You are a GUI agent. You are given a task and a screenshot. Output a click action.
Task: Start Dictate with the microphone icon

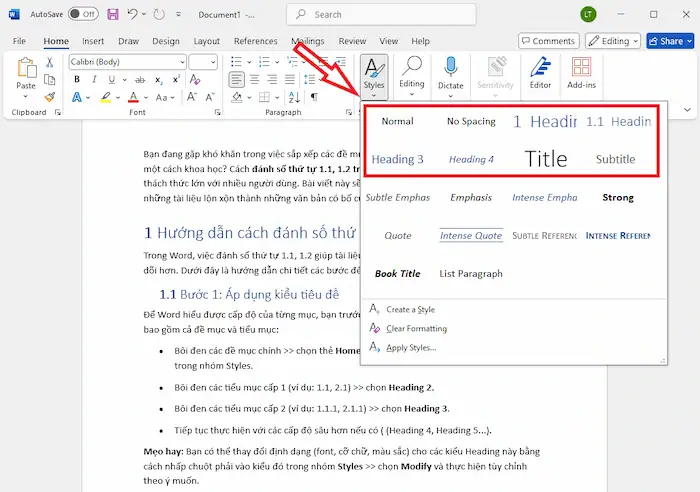coord(451,72)
